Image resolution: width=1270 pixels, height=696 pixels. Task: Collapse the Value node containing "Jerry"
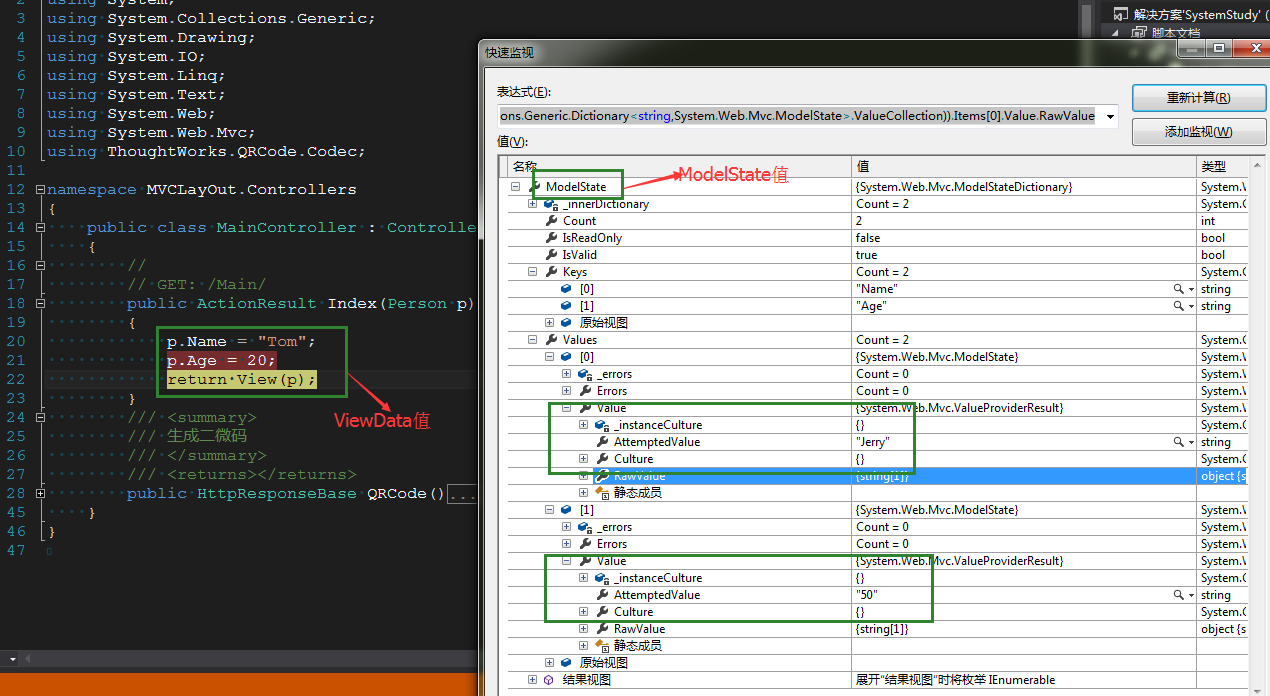pos(567,408)
